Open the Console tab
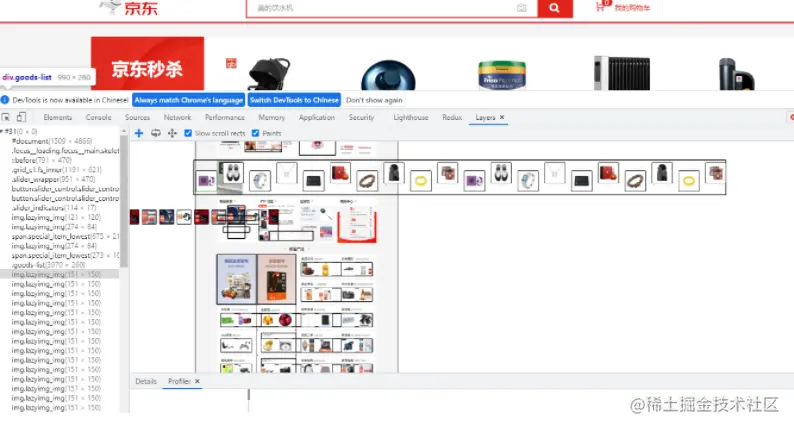The image size is (794, 429). tap(98, 117)
